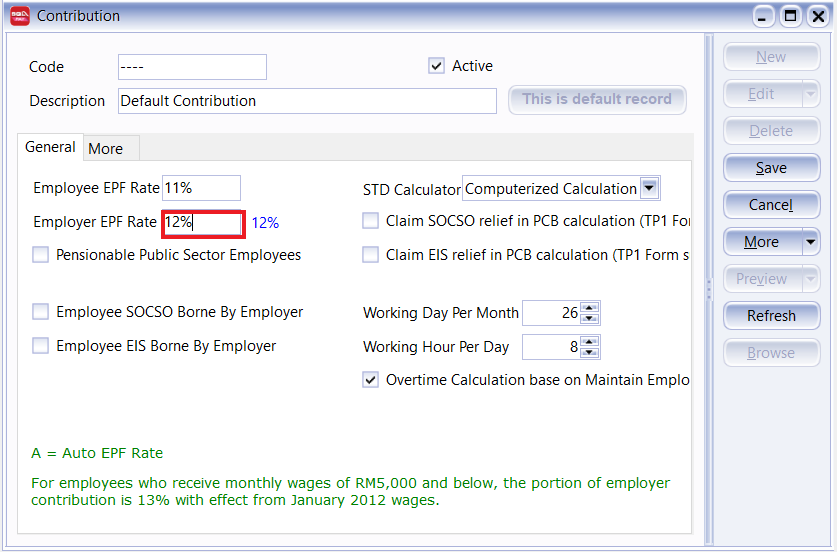Expand the Edit button dropdown arrow
Screen dimensions: 837x552
(x=811, y=94)
